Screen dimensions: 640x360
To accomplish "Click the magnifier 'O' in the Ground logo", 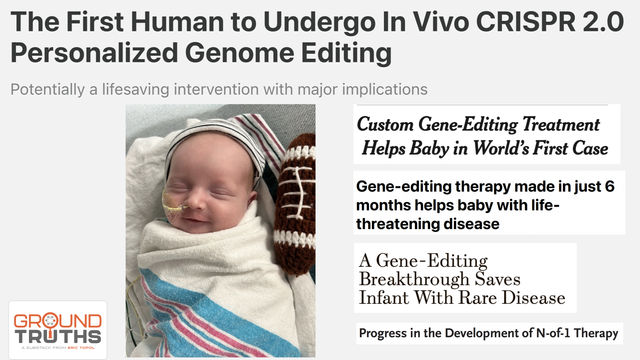I will point(50,321).
